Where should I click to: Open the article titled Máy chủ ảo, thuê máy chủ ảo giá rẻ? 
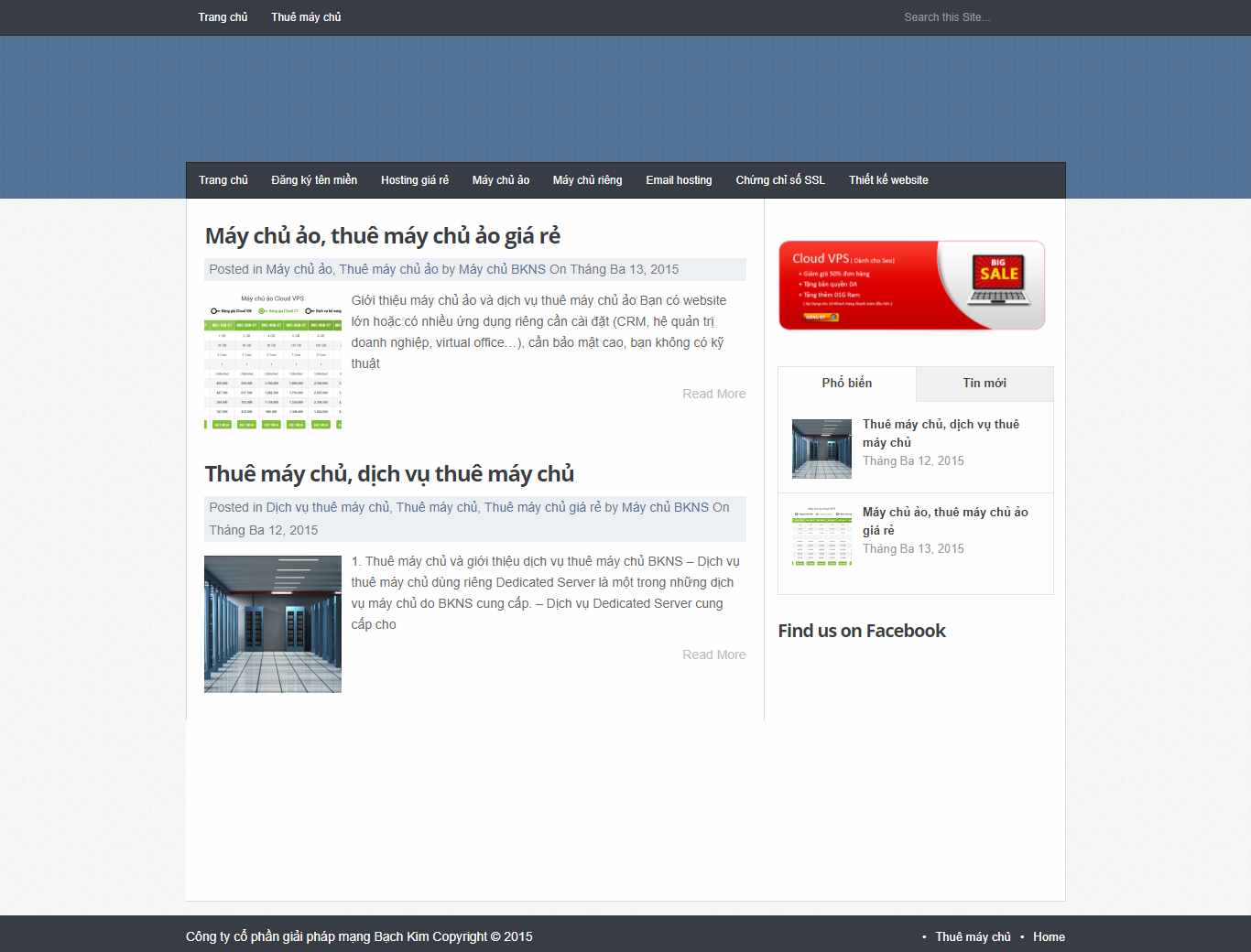coord(383,235)
